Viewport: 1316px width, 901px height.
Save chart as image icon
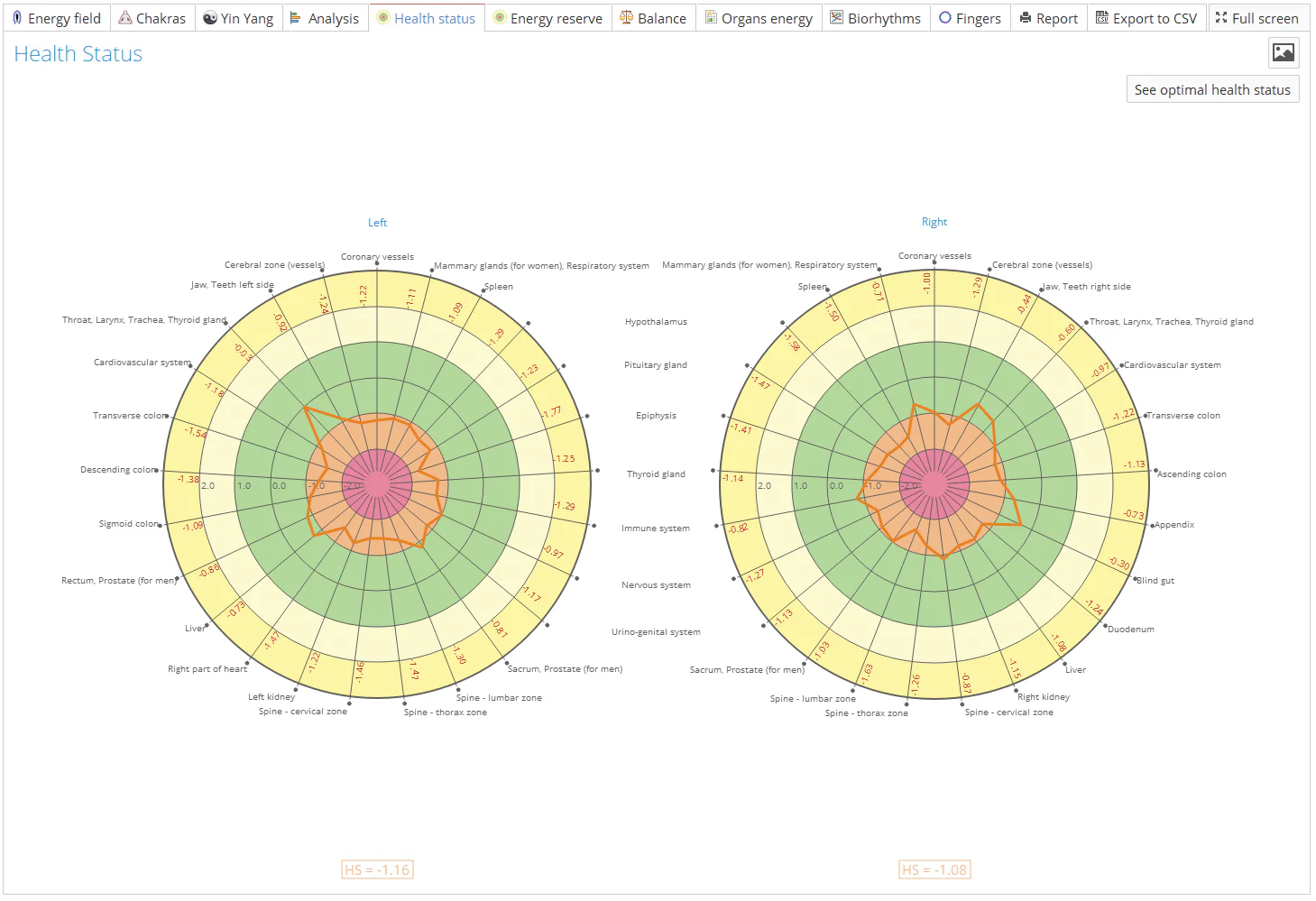1283,53
